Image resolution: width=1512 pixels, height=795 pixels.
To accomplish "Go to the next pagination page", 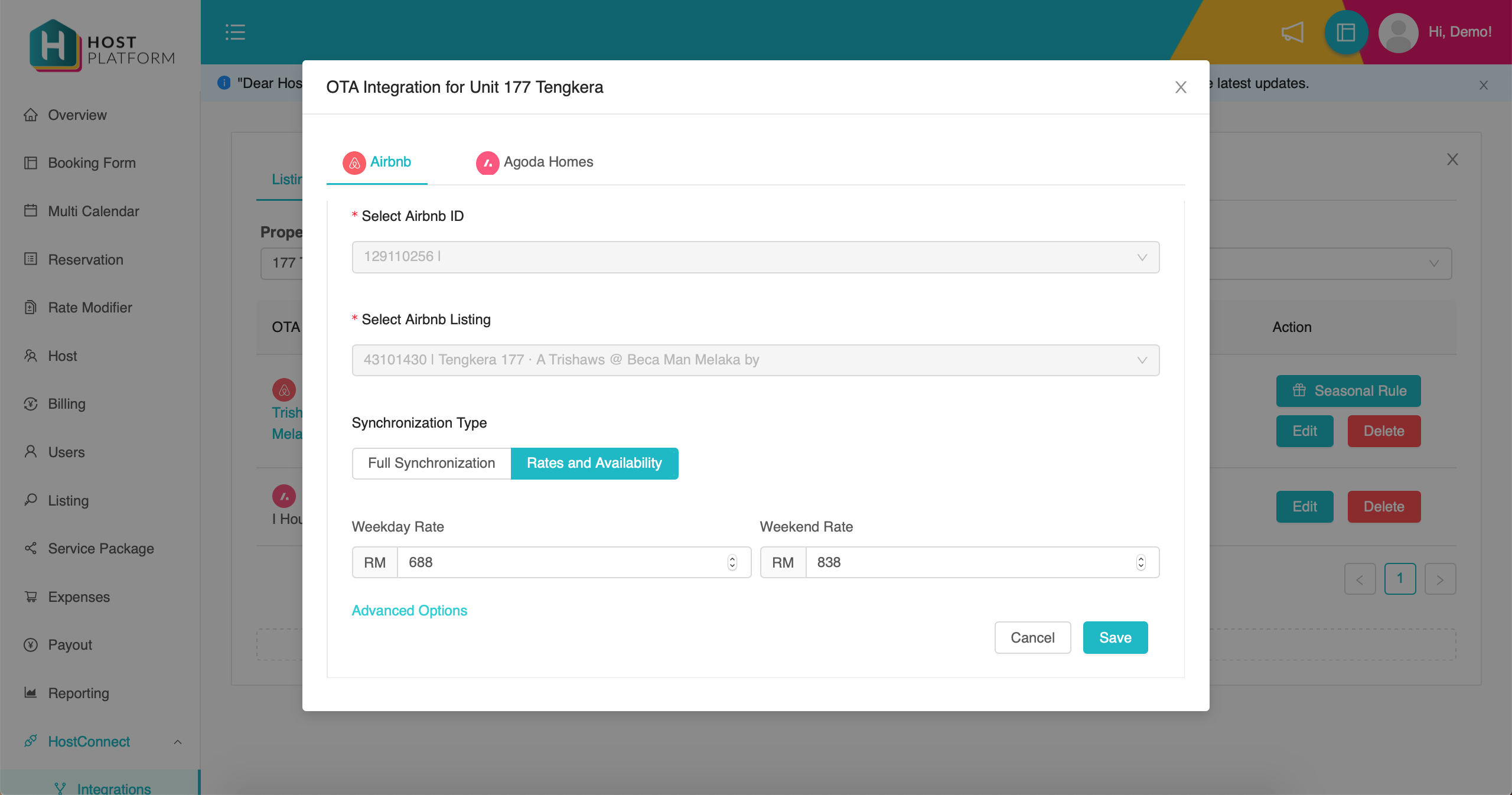I will pos(1440,579).
